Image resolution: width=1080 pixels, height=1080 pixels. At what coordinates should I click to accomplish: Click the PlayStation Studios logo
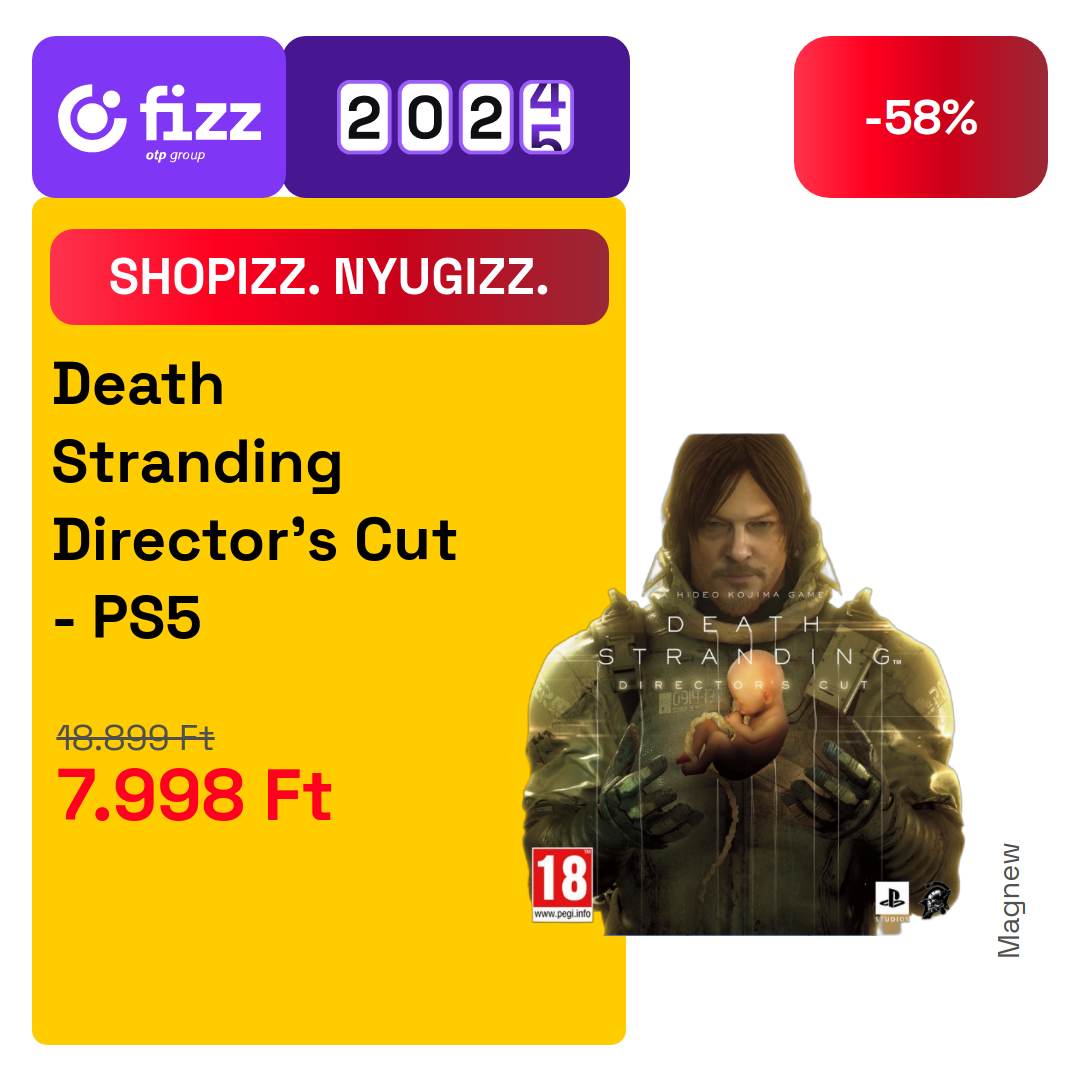click(892, 901)
